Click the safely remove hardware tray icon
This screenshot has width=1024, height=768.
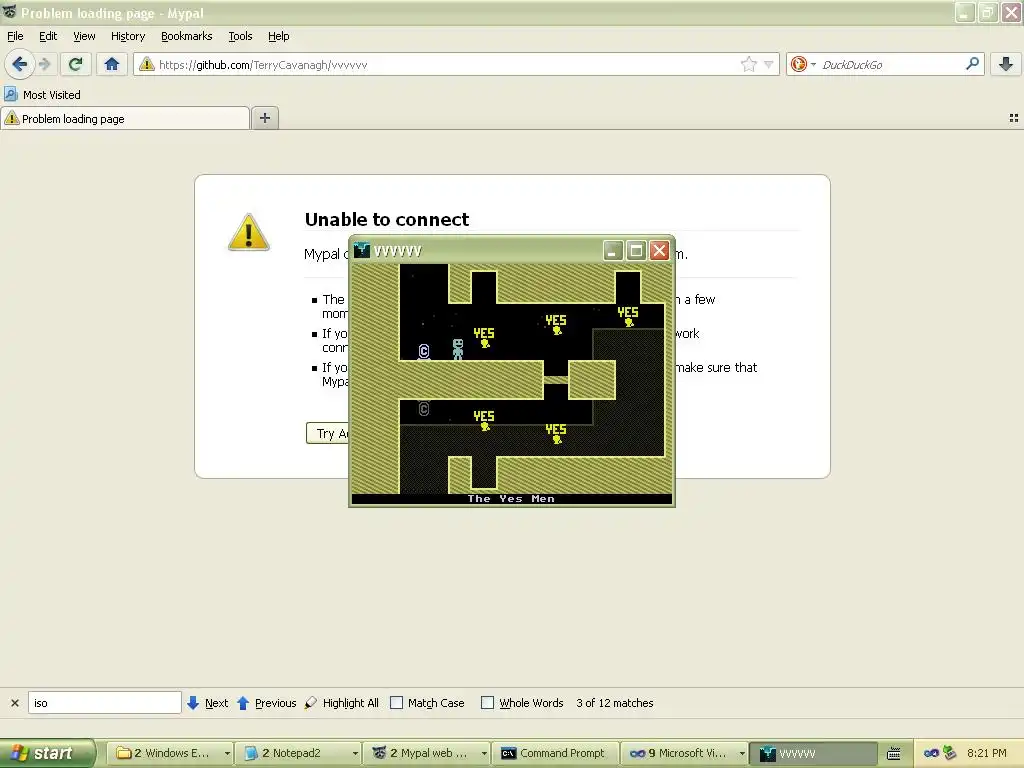click(x=950, y=753)
